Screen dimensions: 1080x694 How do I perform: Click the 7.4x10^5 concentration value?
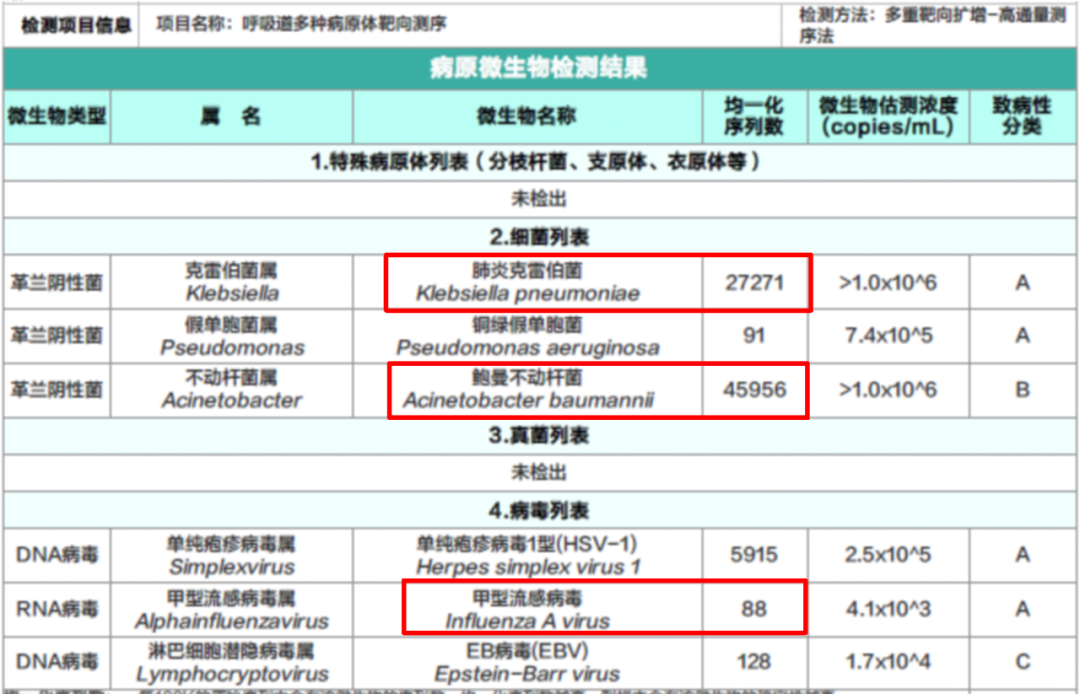pos(888,336)
